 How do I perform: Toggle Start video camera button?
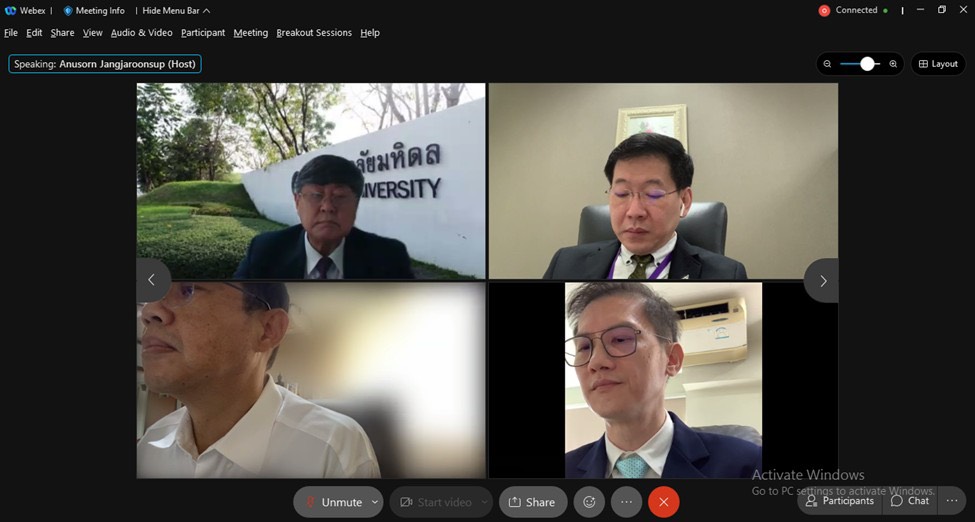[435, 502]
